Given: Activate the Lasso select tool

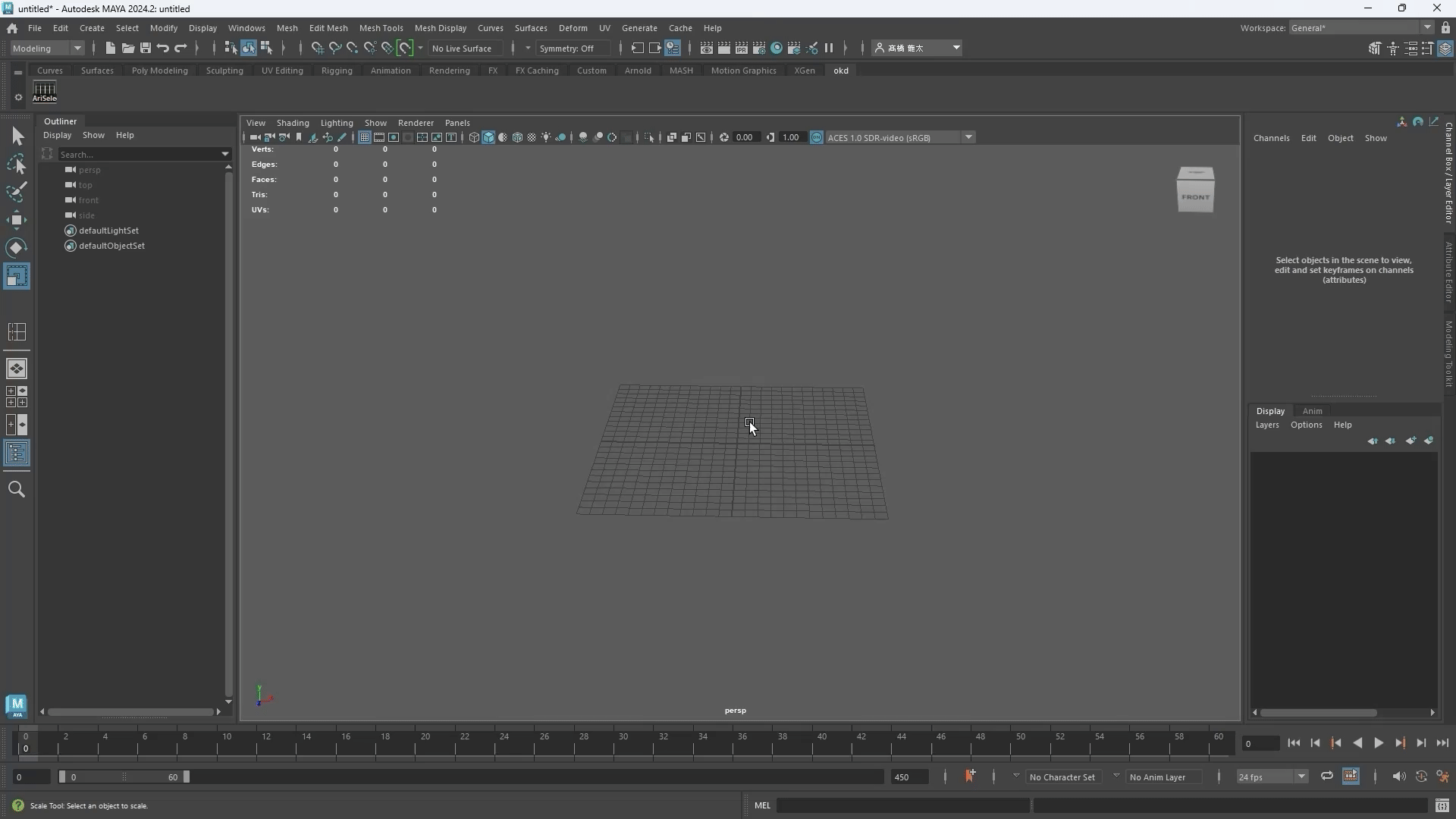Looking at the screenshot, I should point(17,164).
